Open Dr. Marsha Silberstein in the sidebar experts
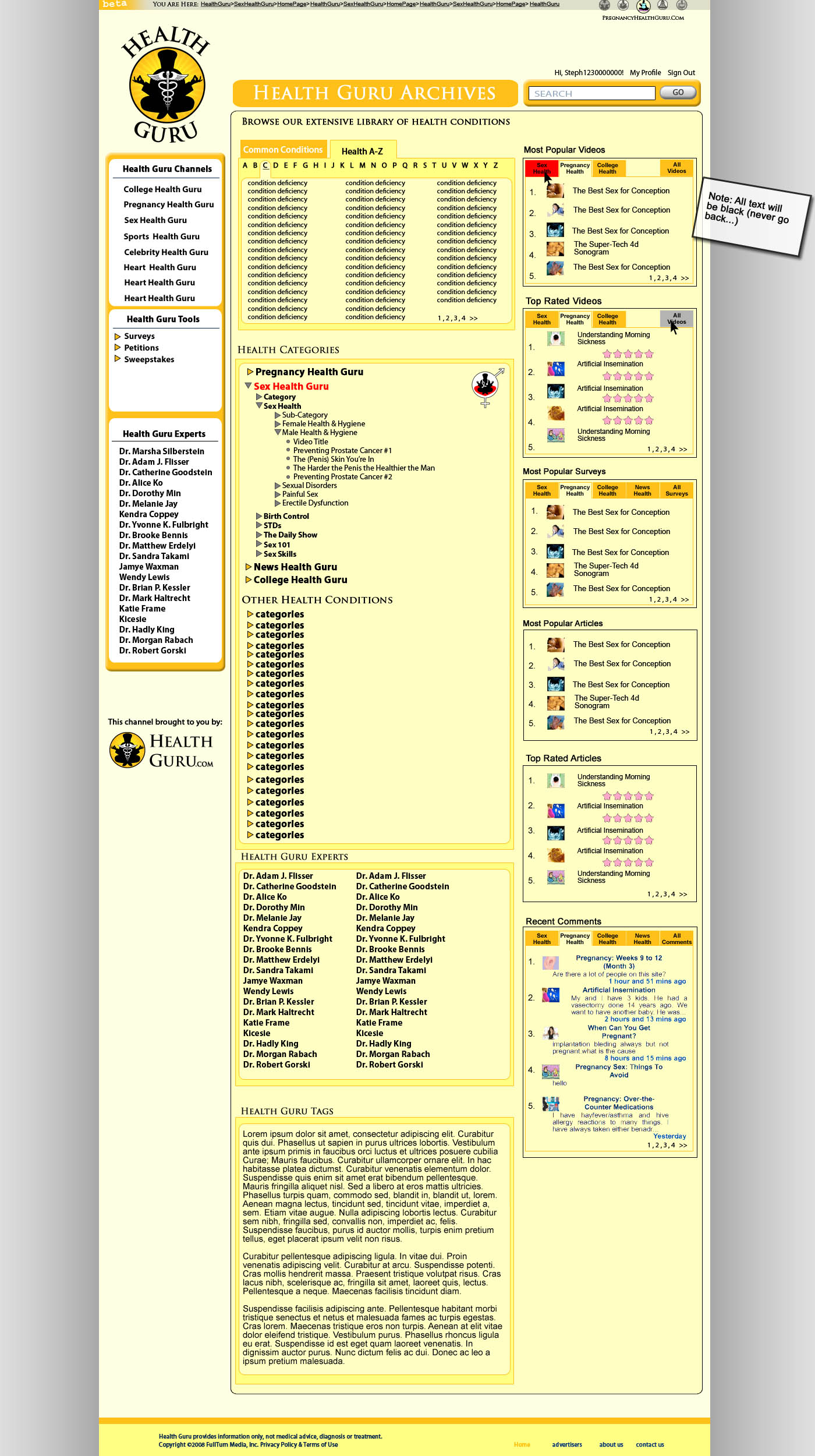Viewport: 815px width, 1456px height. point(162,451)
